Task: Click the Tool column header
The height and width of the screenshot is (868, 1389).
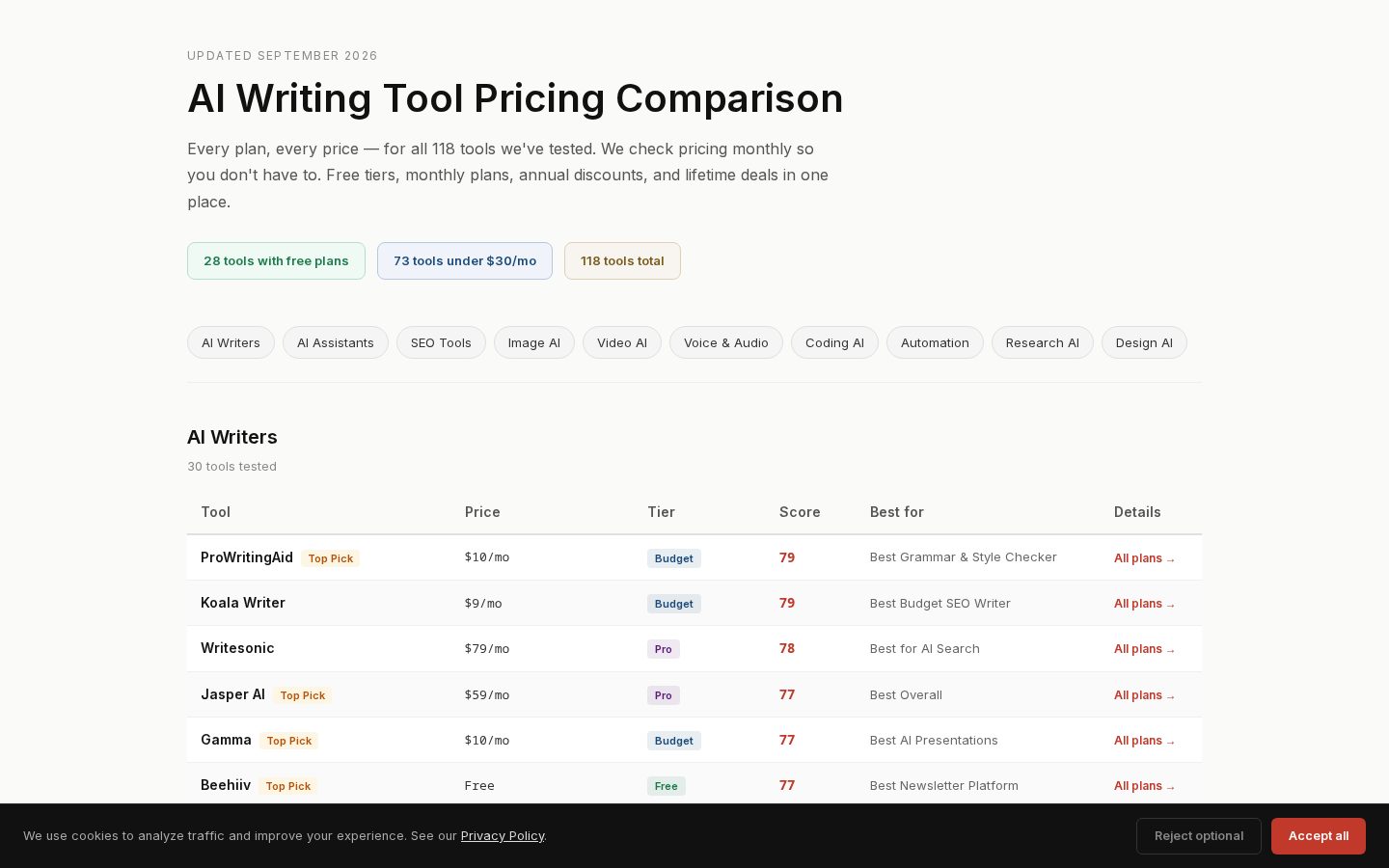Action: pyautogui.click(x=216, y=512)
